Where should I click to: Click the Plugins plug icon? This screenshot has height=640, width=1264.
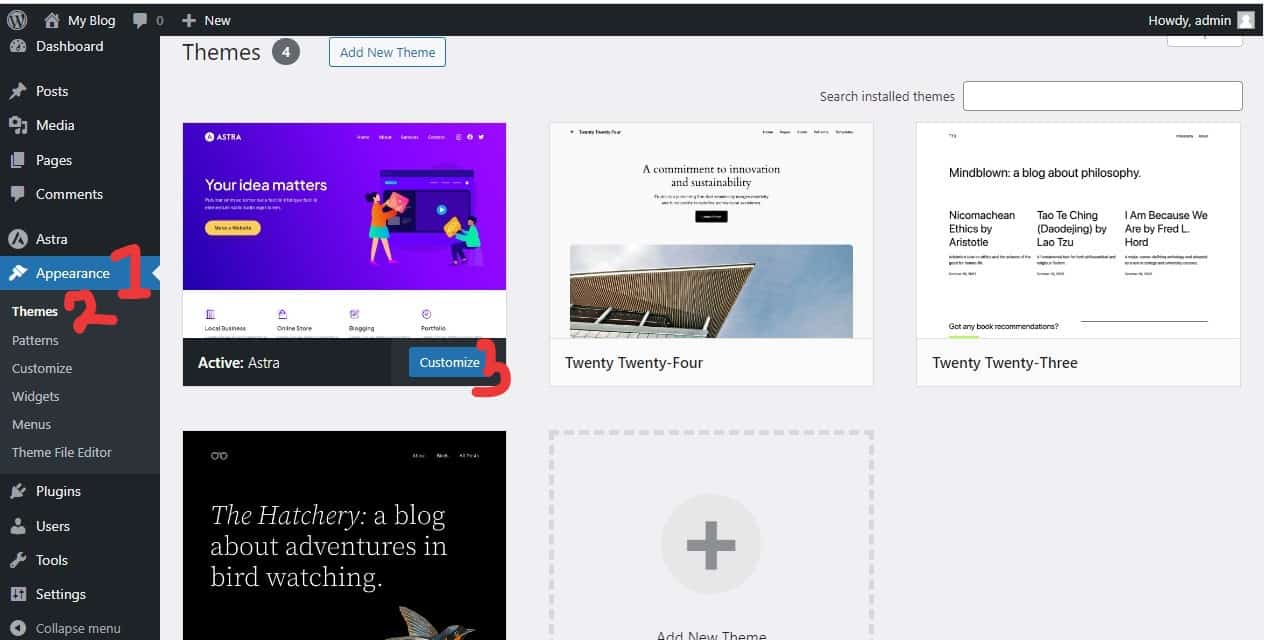click(18, 491)
